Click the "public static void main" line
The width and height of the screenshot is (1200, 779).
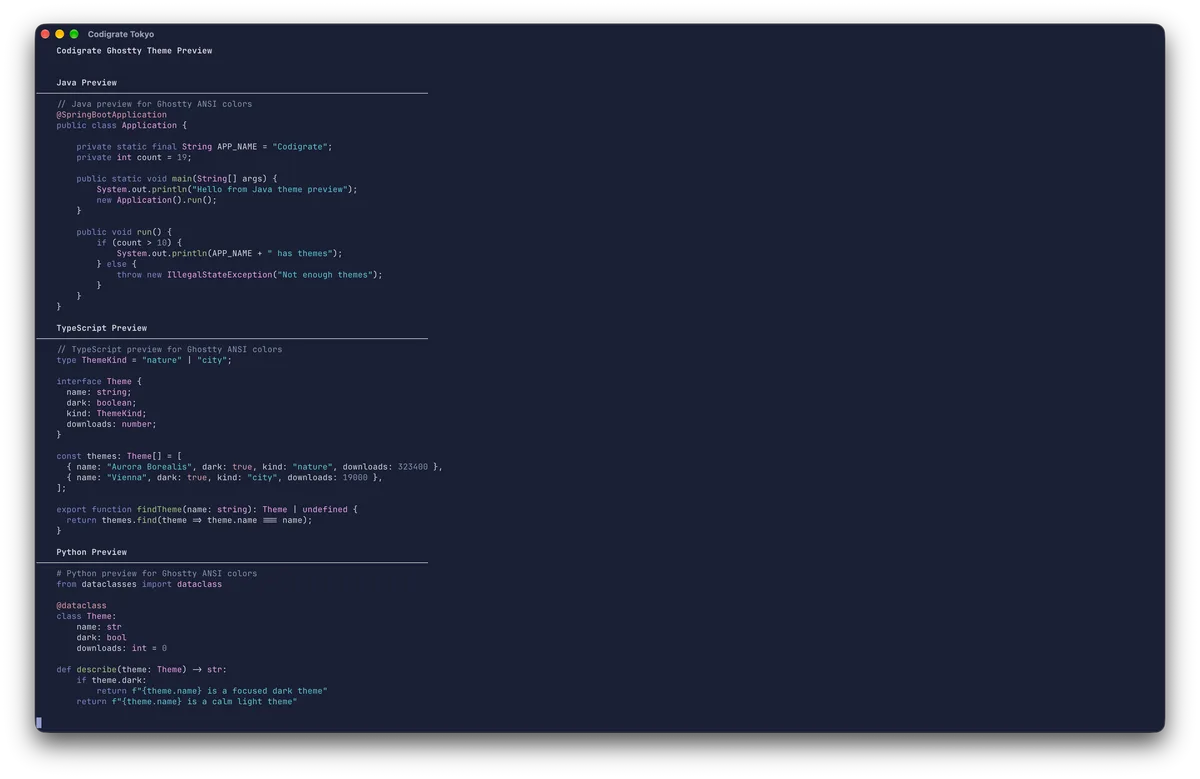(177, 179)
